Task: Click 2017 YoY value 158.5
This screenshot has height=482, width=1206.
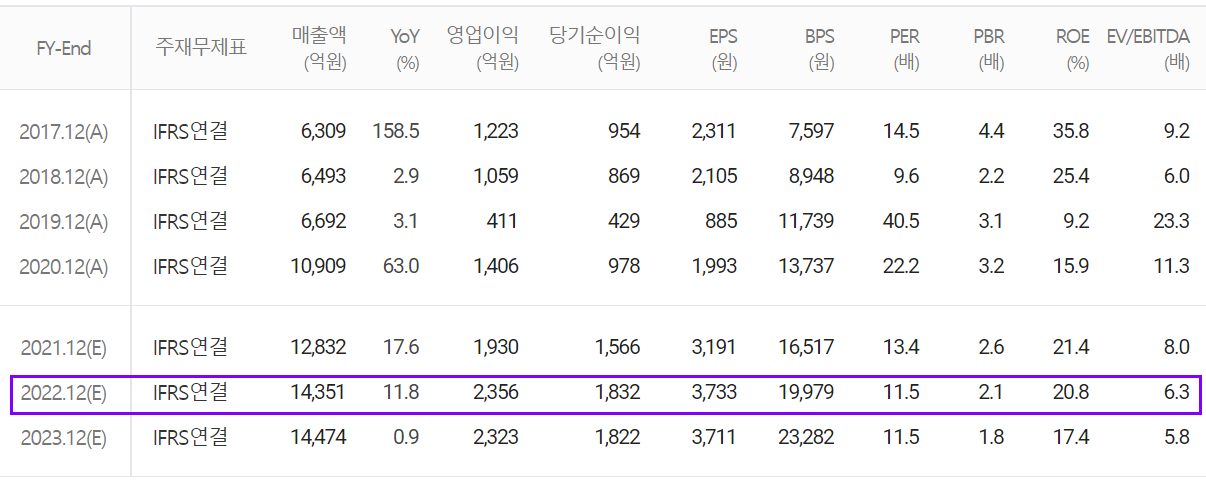Action: (x=396, y=131)
